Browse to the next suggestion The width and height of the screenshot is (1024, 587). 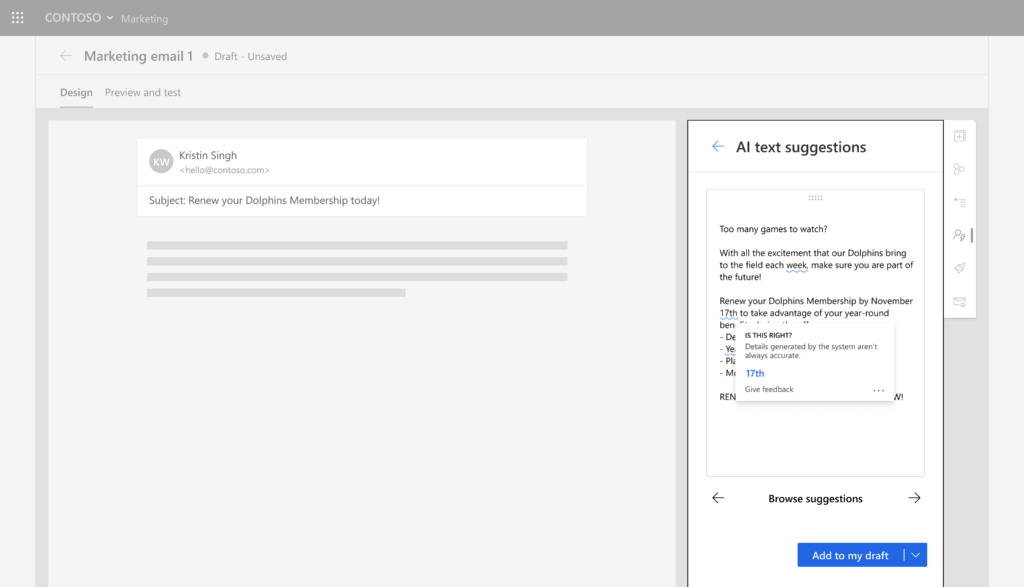(x=914, y=498)
